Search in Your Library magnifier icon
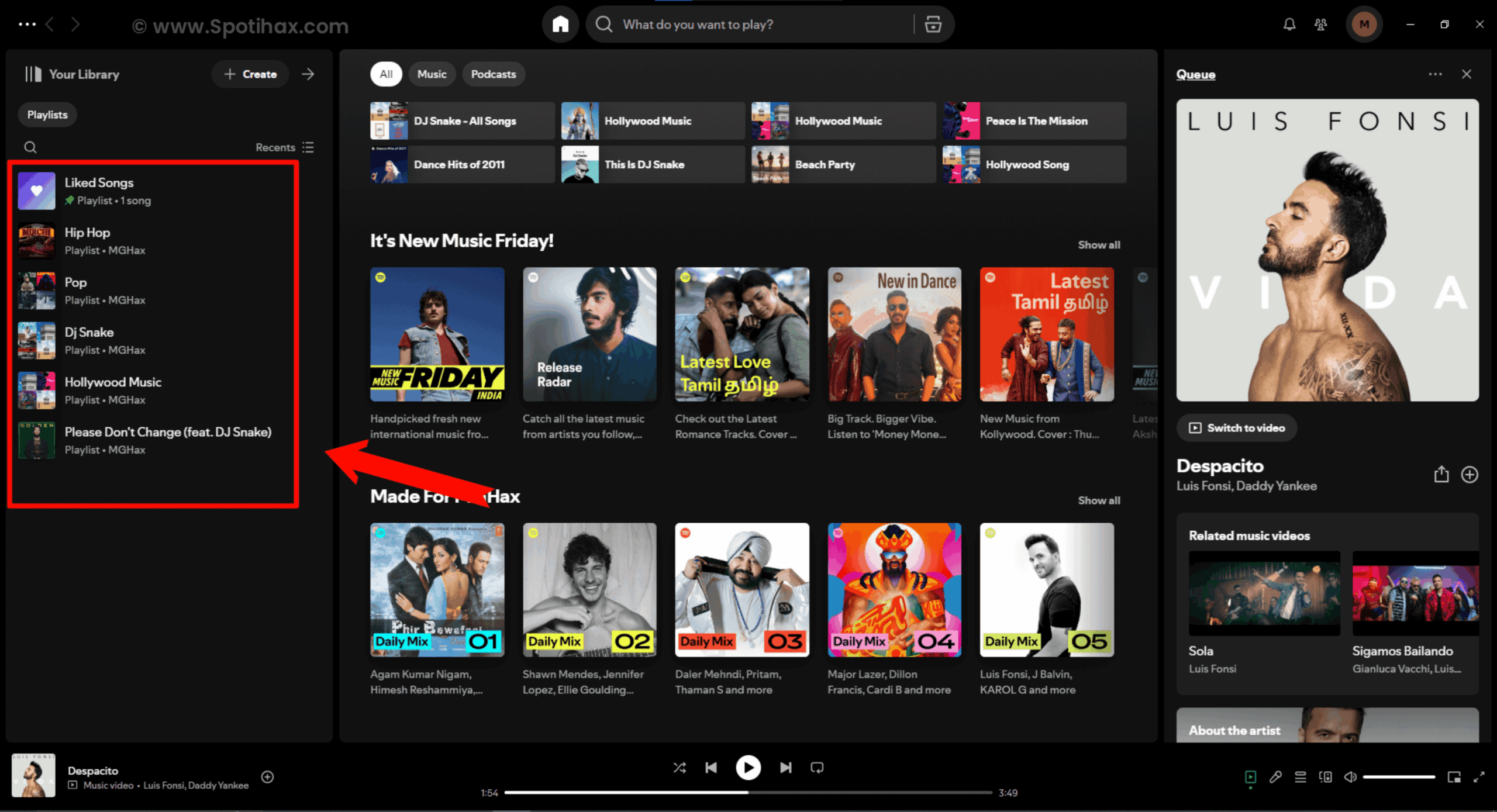1497x812 pixels. [30, 147]
